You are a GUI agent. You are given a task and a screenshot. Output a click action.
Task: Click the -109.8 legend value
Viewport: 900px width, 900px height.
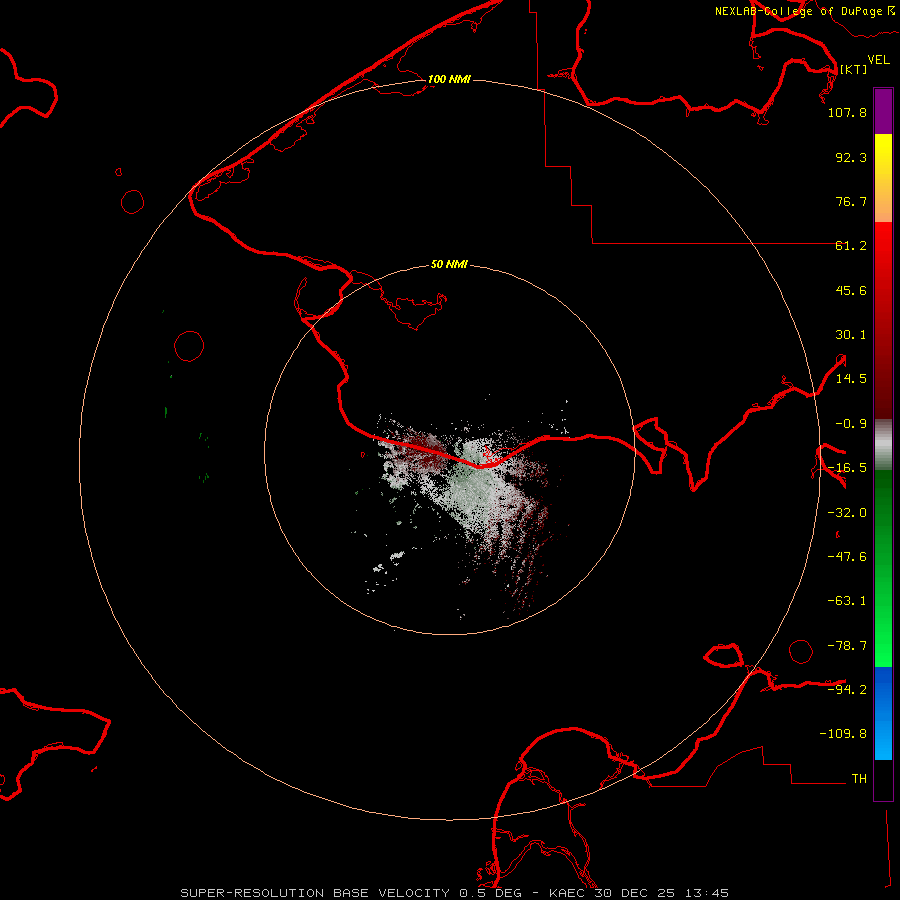pos(843,734)
